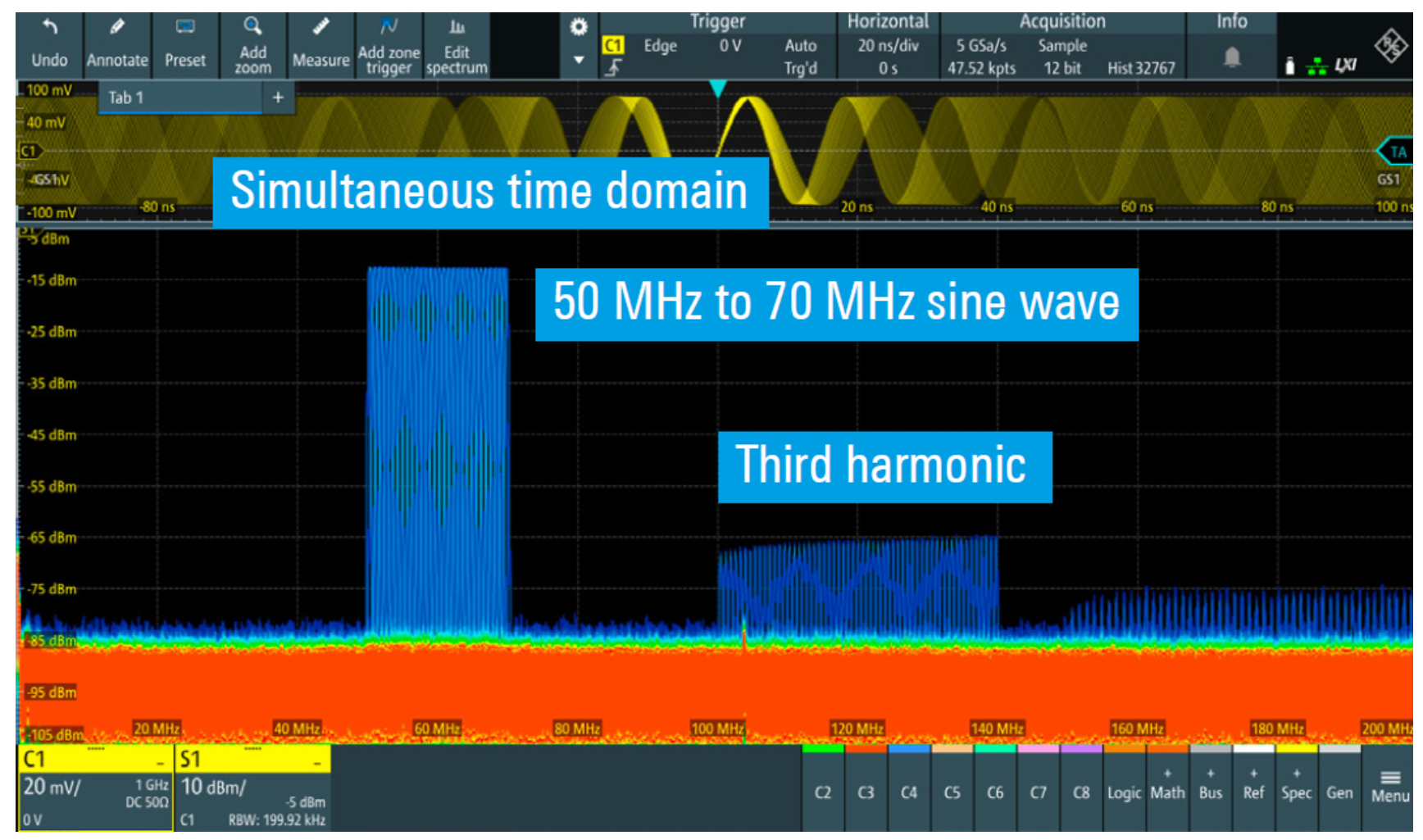Select Add zone trigger tool

[389, 29]
